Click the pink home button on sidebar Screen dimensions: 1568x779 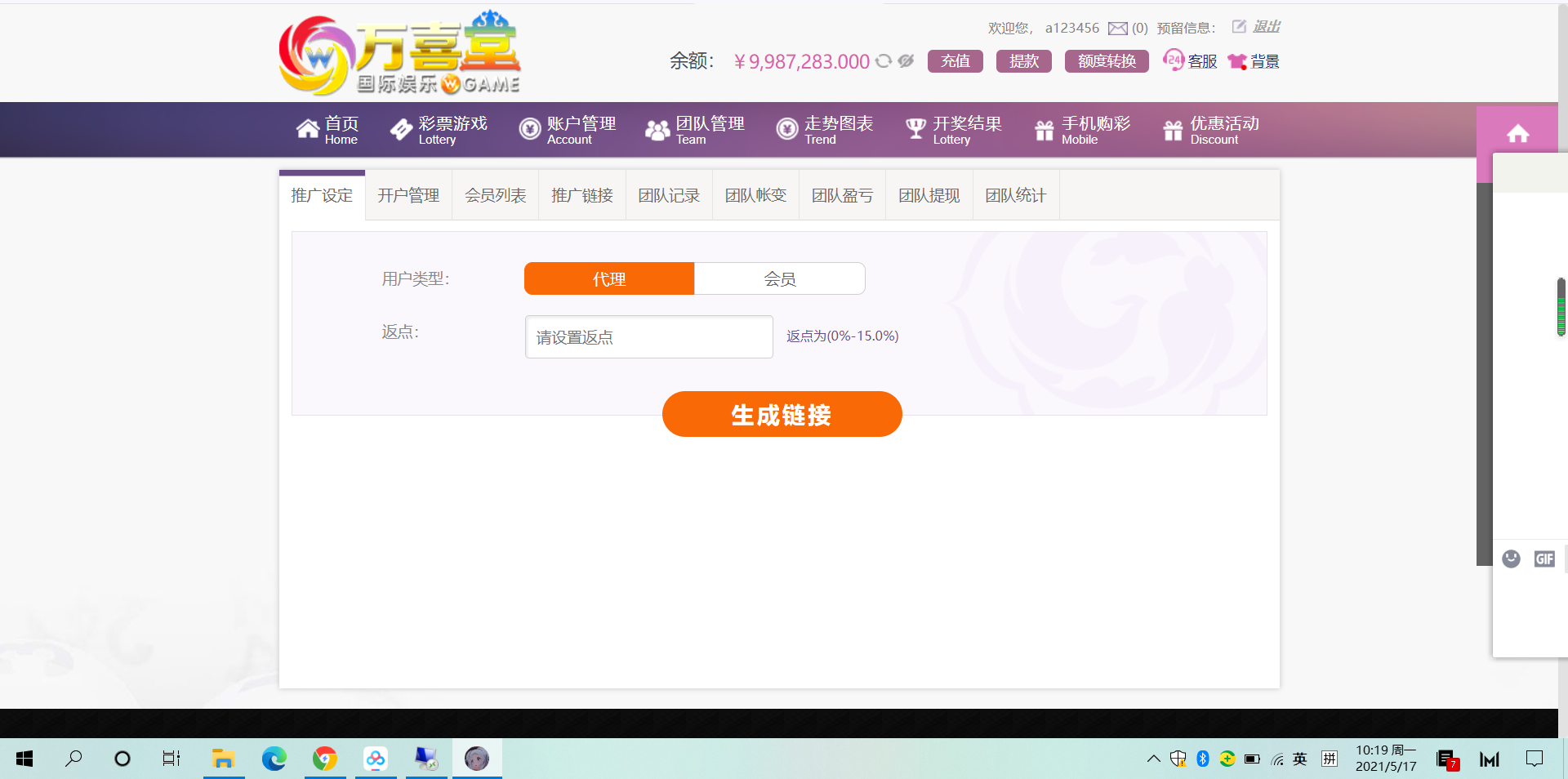(x=1517, y=134)
